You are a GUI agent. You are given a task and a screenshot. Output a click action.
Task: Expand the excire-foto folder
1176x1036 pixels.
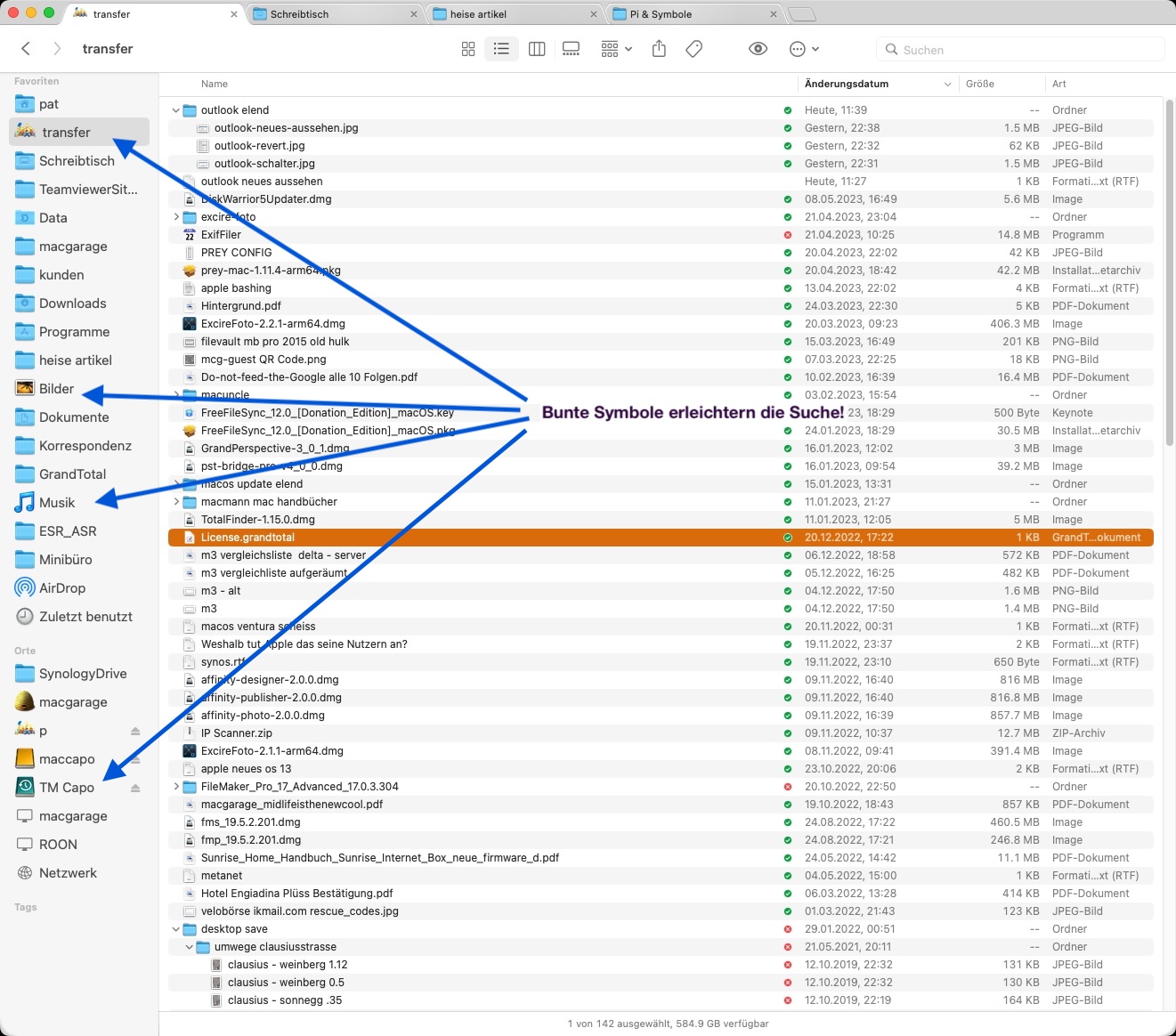[x=175, y=217]
